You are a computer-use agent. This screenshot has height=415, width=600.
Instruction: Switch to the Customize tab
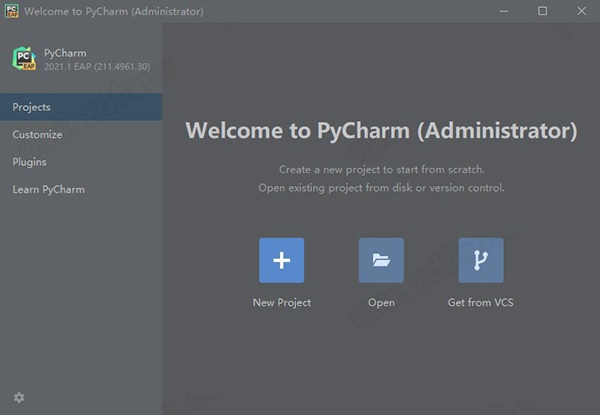pyautogui.click(x=81, y=135)
